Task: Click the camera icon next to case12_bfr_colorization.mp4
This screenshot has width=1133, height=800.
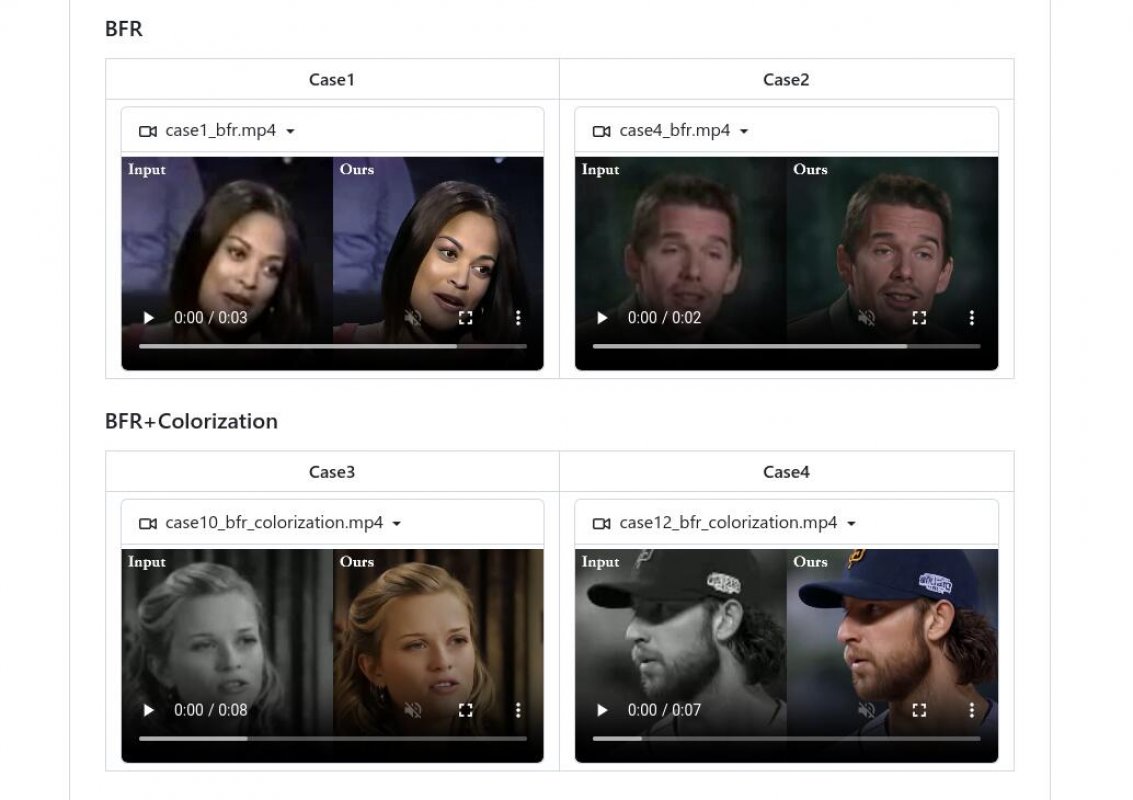Action: tap(602, 522)
